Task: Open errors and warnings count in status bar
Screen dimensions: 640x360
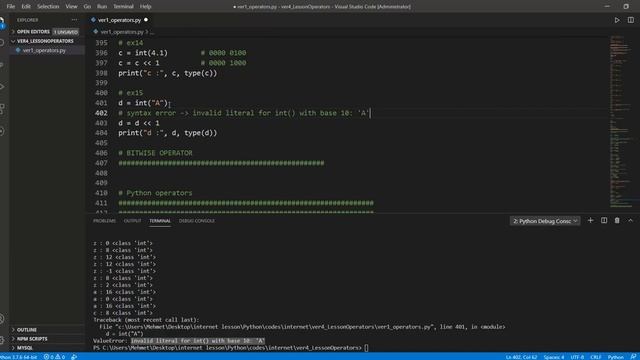Action: click(54, 357)
